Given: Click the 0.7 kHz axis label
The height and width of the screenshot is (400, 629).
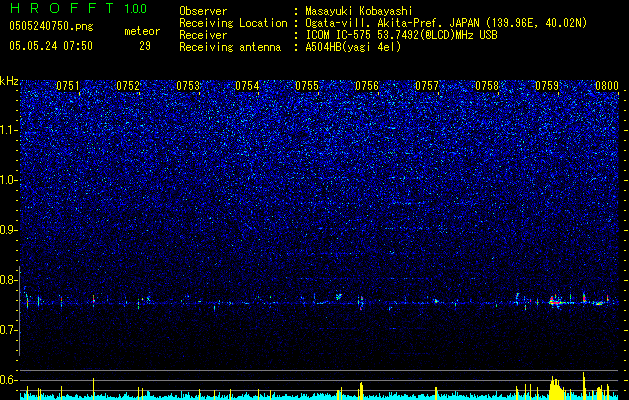Looking at the screenshot, I should click(x=9, y=330).
